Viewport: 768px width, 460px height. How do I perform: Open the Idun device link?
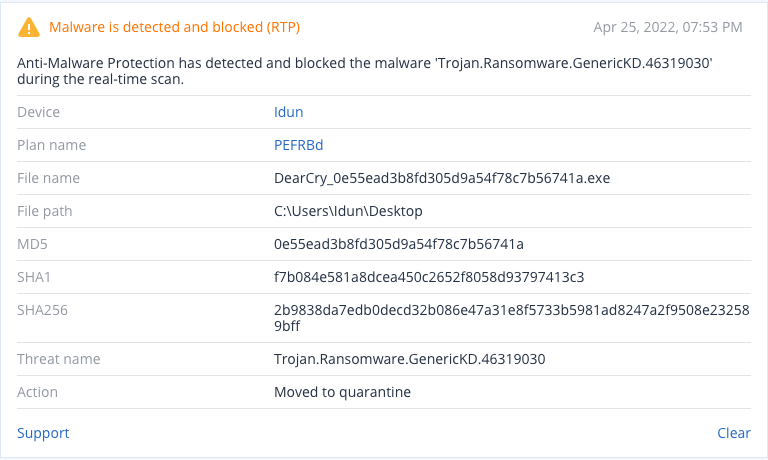(x=288, y=112)
